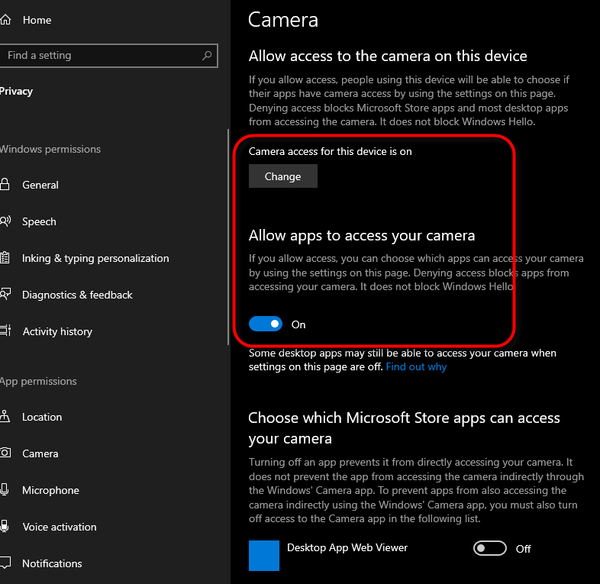Click the Microphone icon
The width and height of the screenshot is (600, 584).
click(x=5, y=490)
